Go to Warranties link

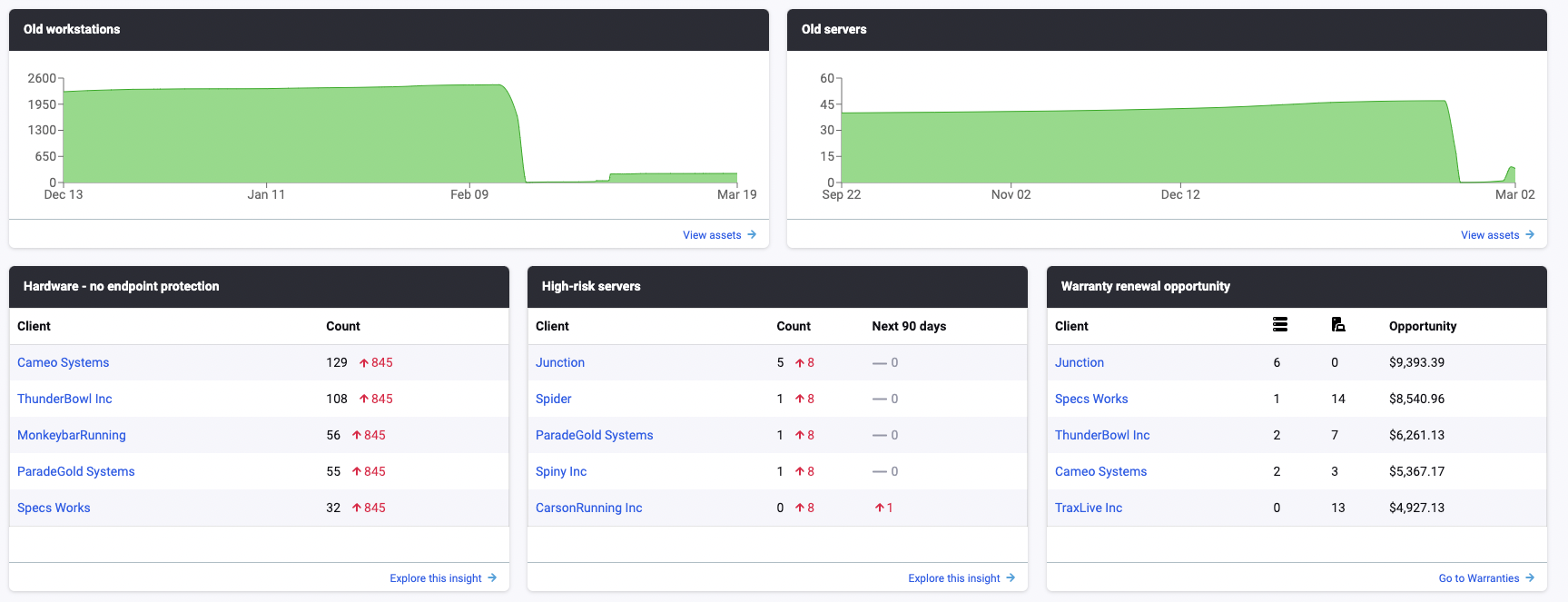click(x=1487, y=578)
